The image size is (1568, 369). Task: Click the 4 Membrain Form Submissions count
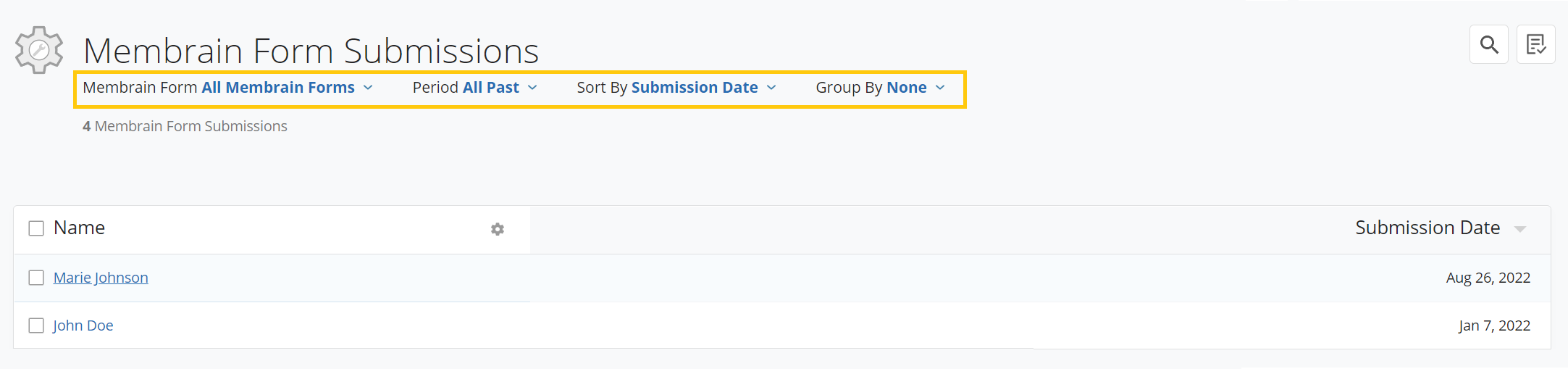(x=185, y=126)
